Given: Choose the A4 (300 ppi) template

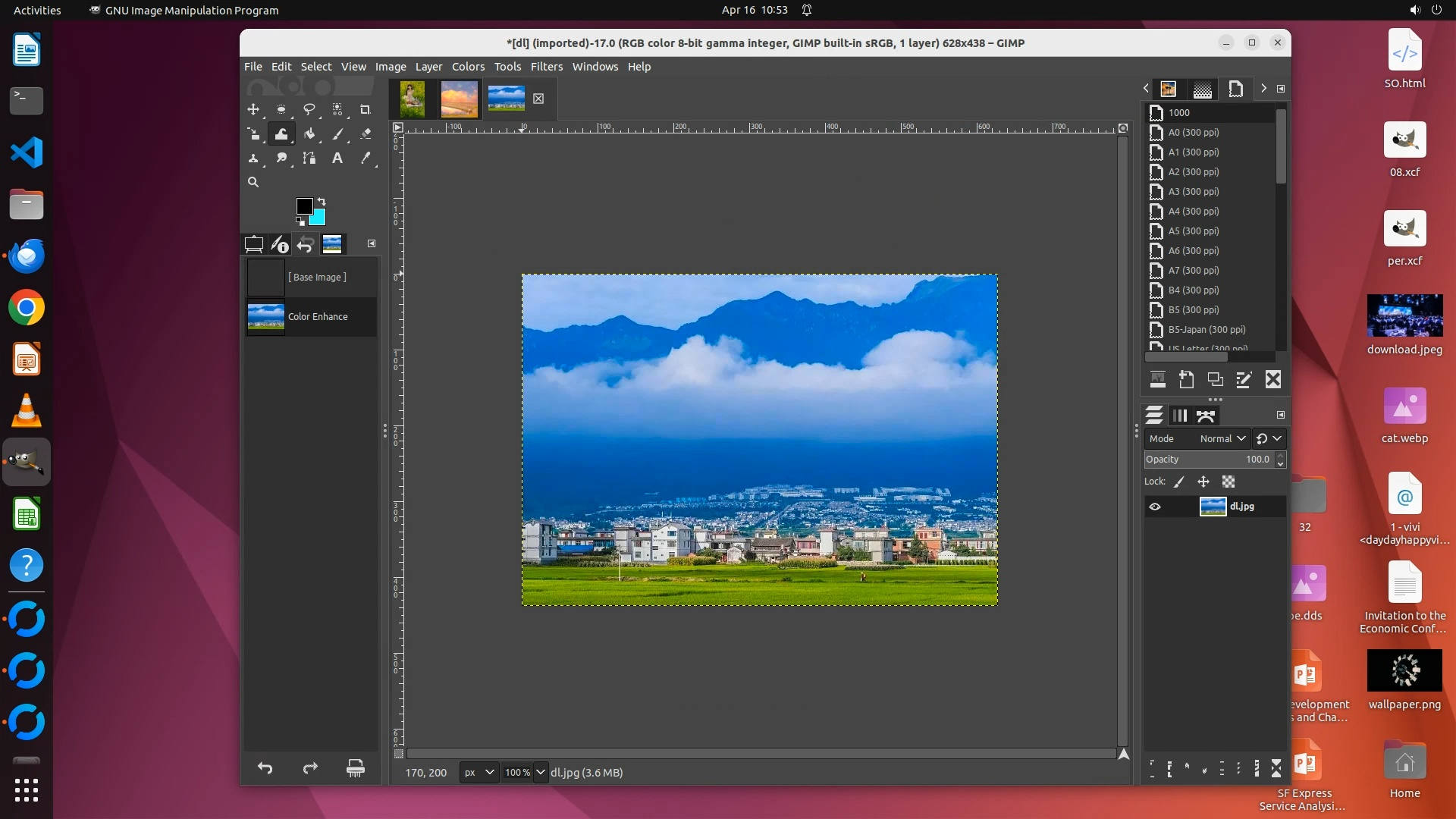Looking at the screenshot, I should [x=1193, y=212].
